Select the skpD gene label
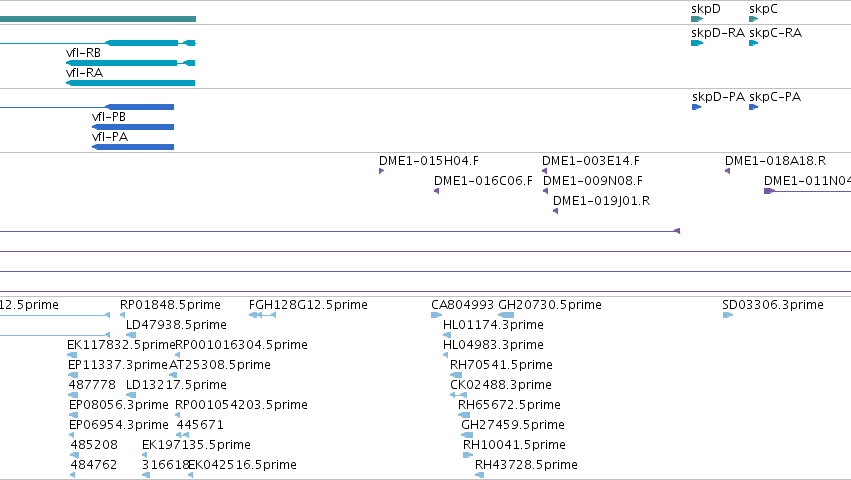 [706, 9]
